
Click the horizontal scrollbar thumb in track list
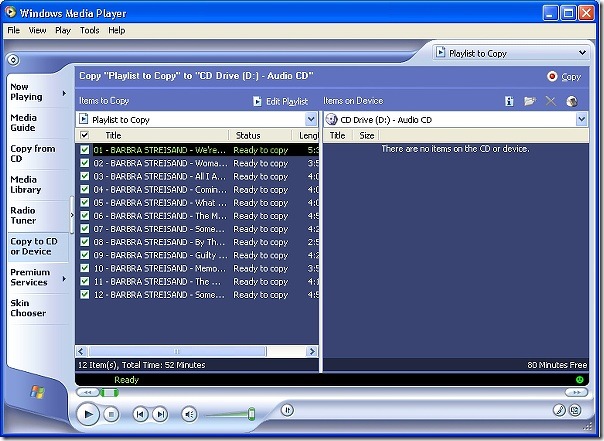coord(177,351)
